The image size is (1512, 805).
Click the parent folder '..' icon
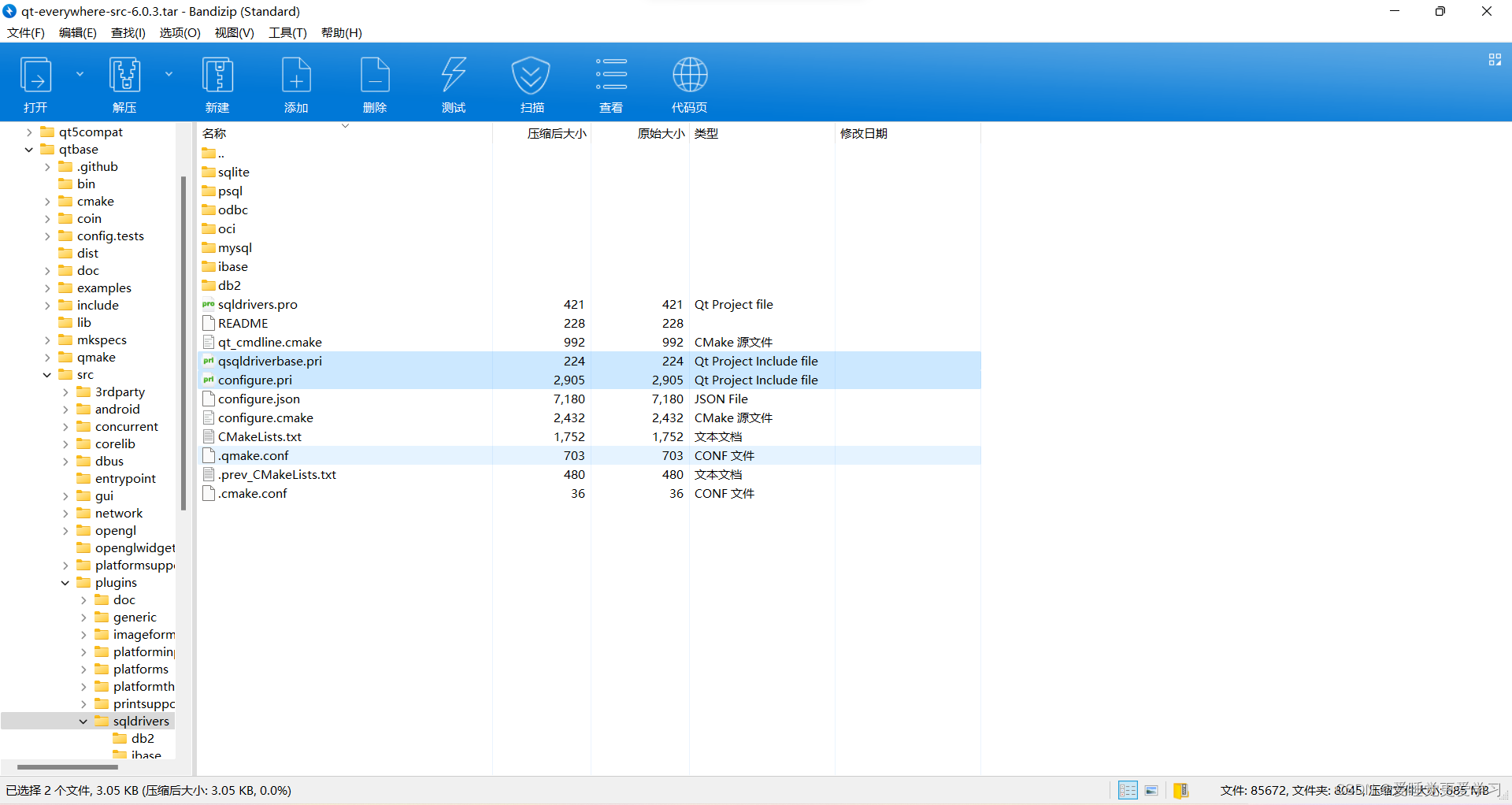point(209,153)
